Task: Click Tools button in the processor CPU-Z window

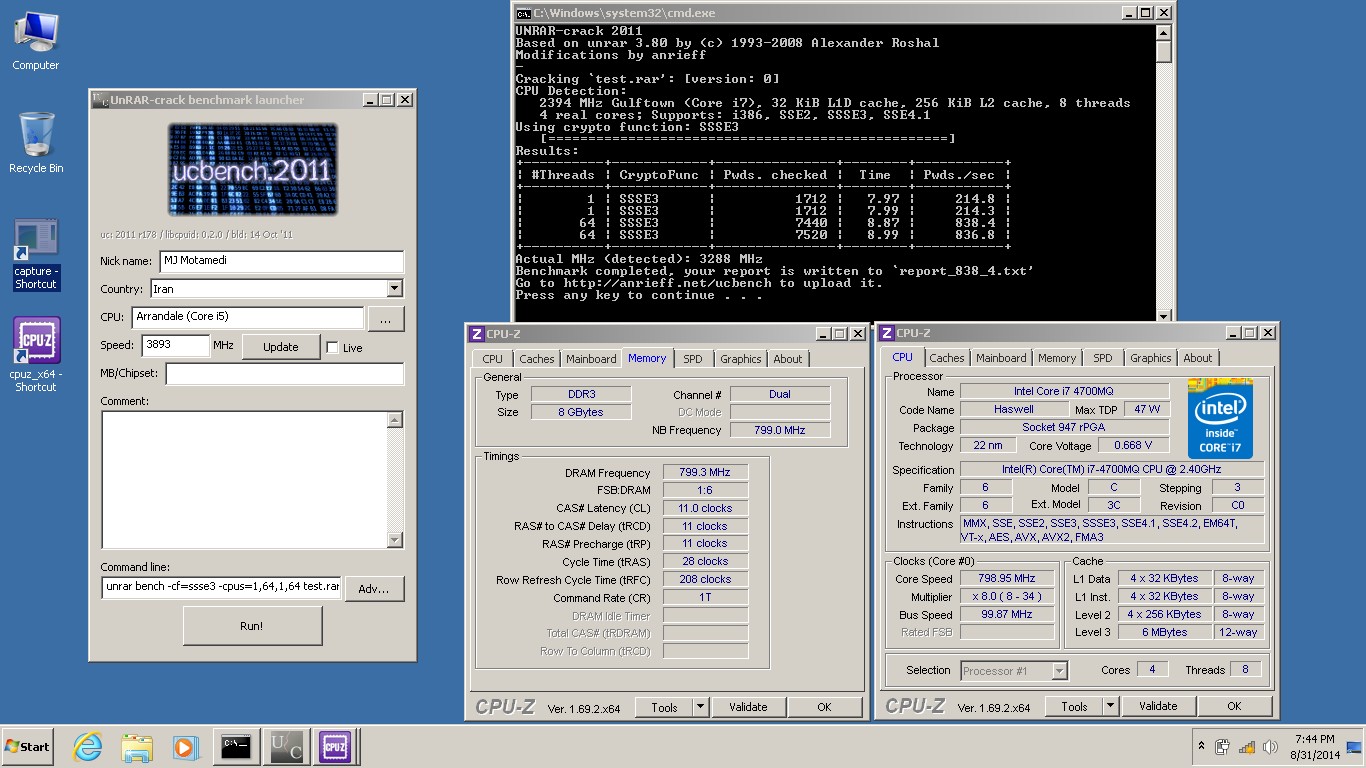Action: (1074, 707)
